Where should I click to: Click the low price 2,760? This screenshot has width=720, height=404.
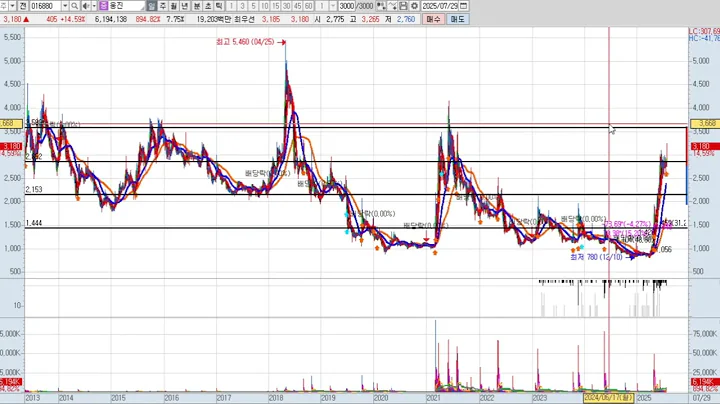tap(406, 19)
